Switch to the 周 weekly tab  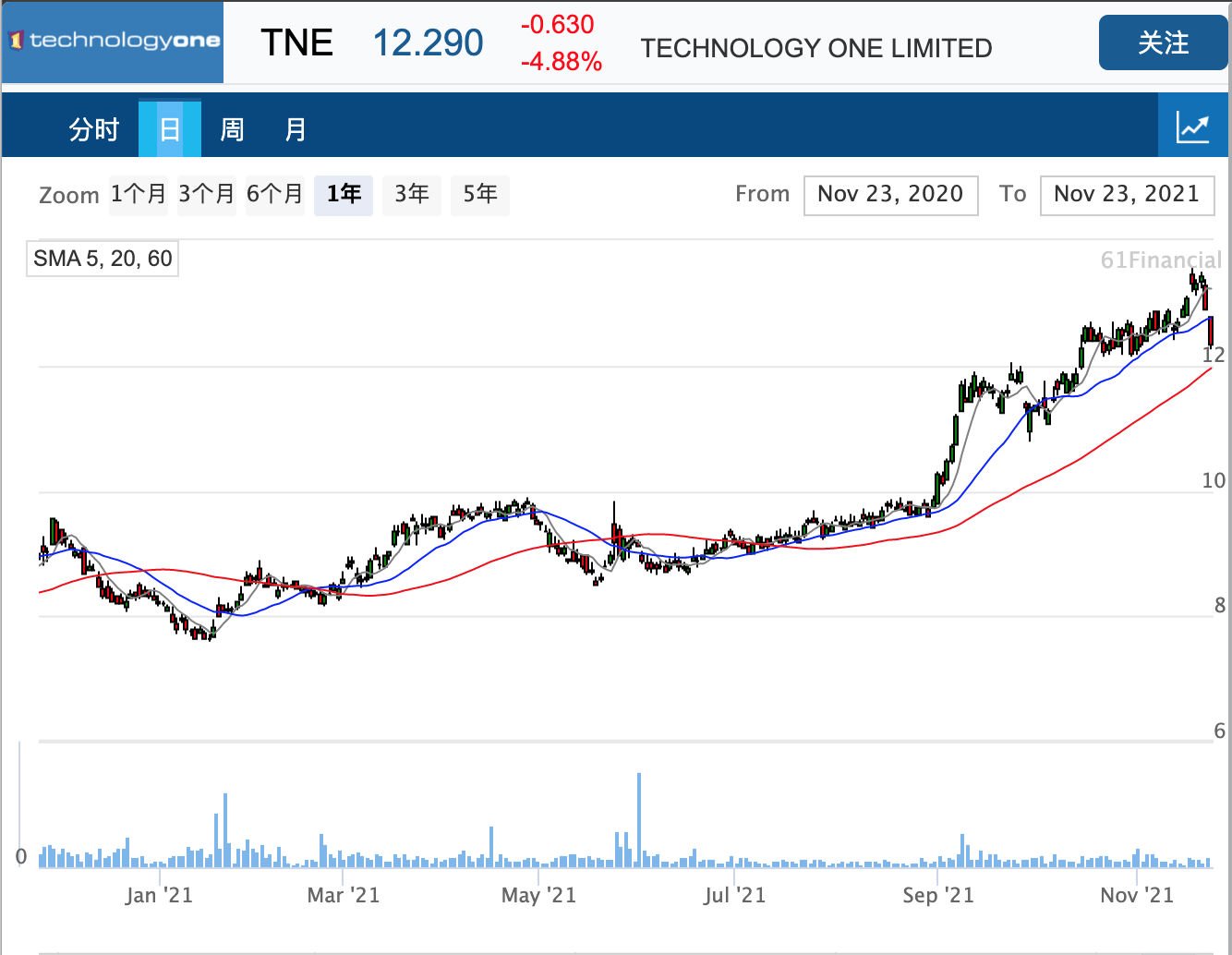tap(233, 129)
